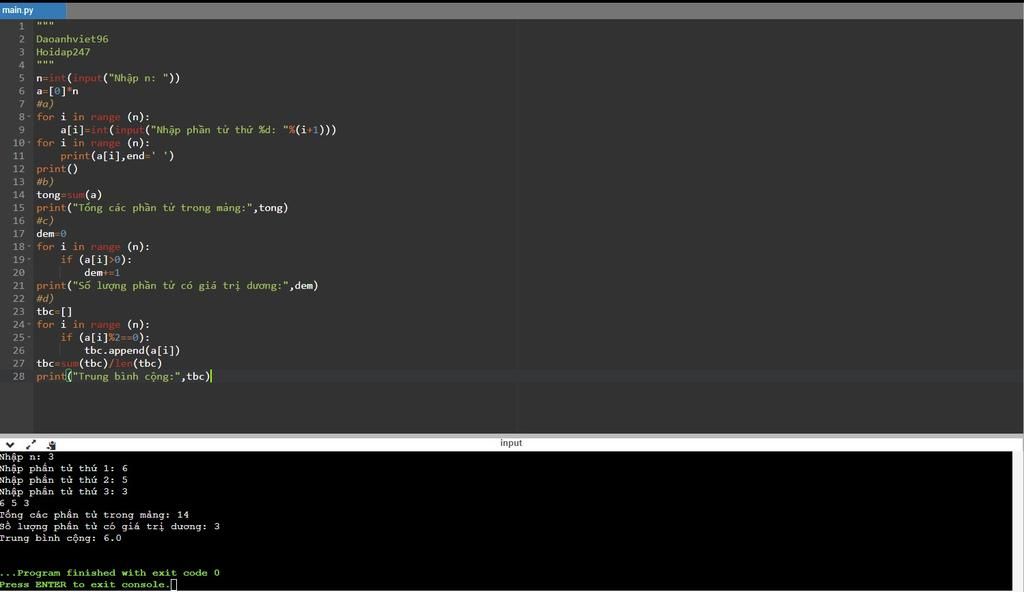Click the '#b)' comment line
Viewport: 1024px width, 592px height.
(x=45, y=182)
